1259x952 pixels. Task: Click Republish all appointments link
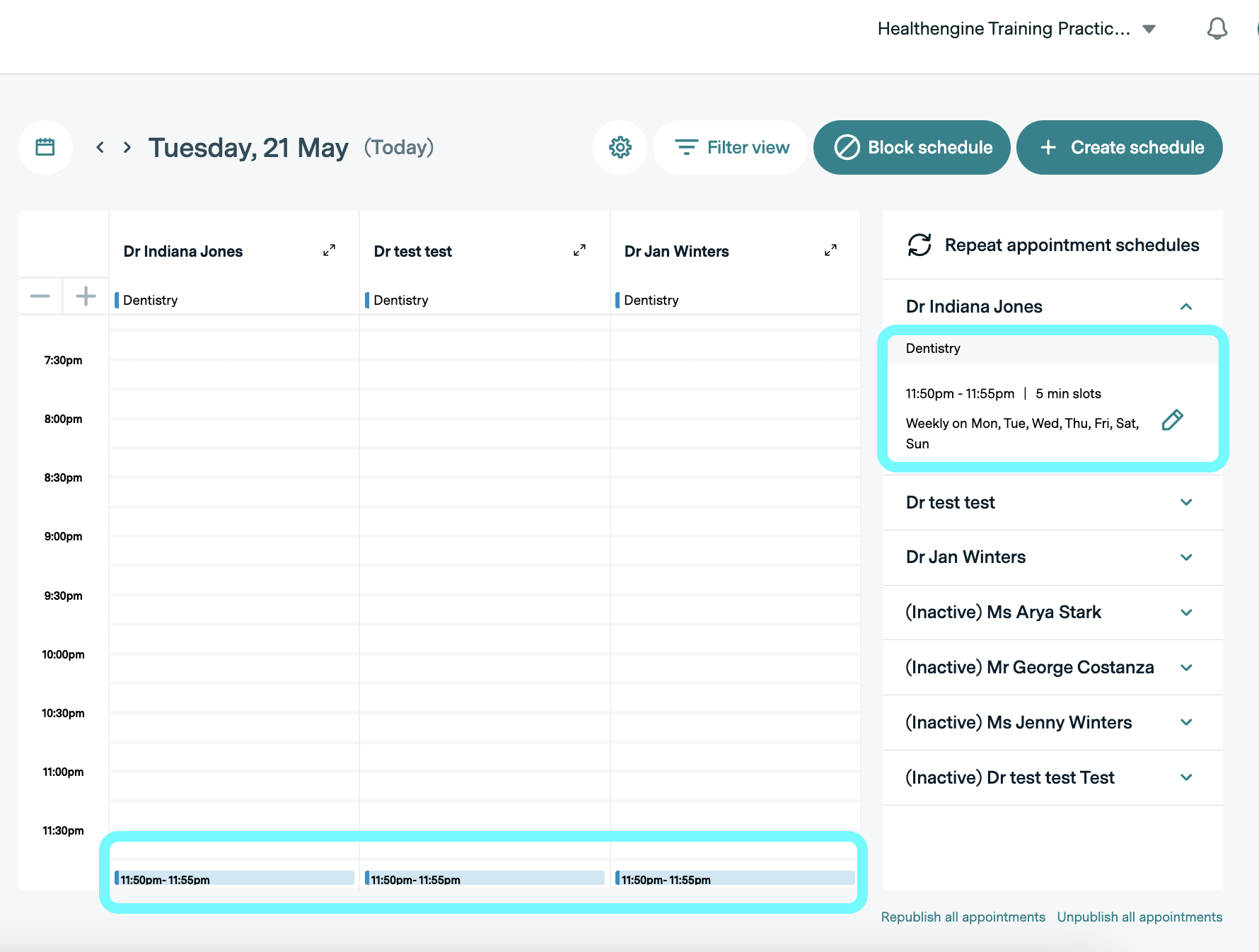point(963,917)
